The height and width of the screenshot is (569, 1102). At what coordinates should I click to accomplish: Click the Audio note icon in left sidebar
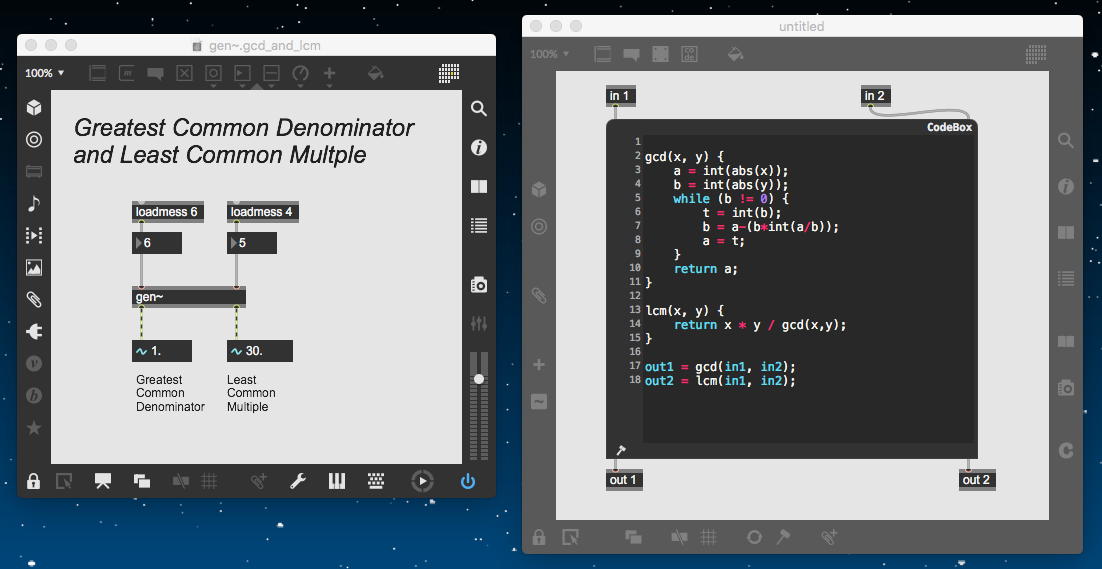34,204
